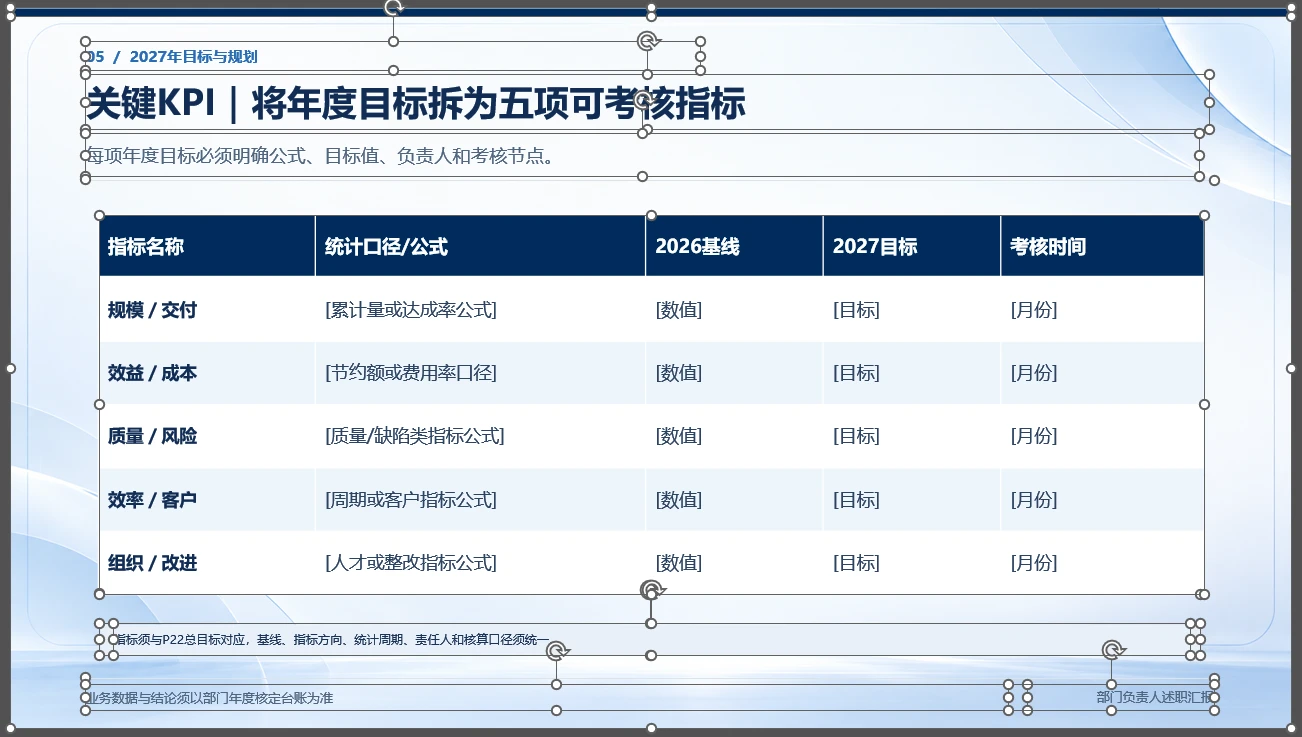
Task: Select the [目标] cell in 组织 / 改进 row
Action: tap(912, 563)
